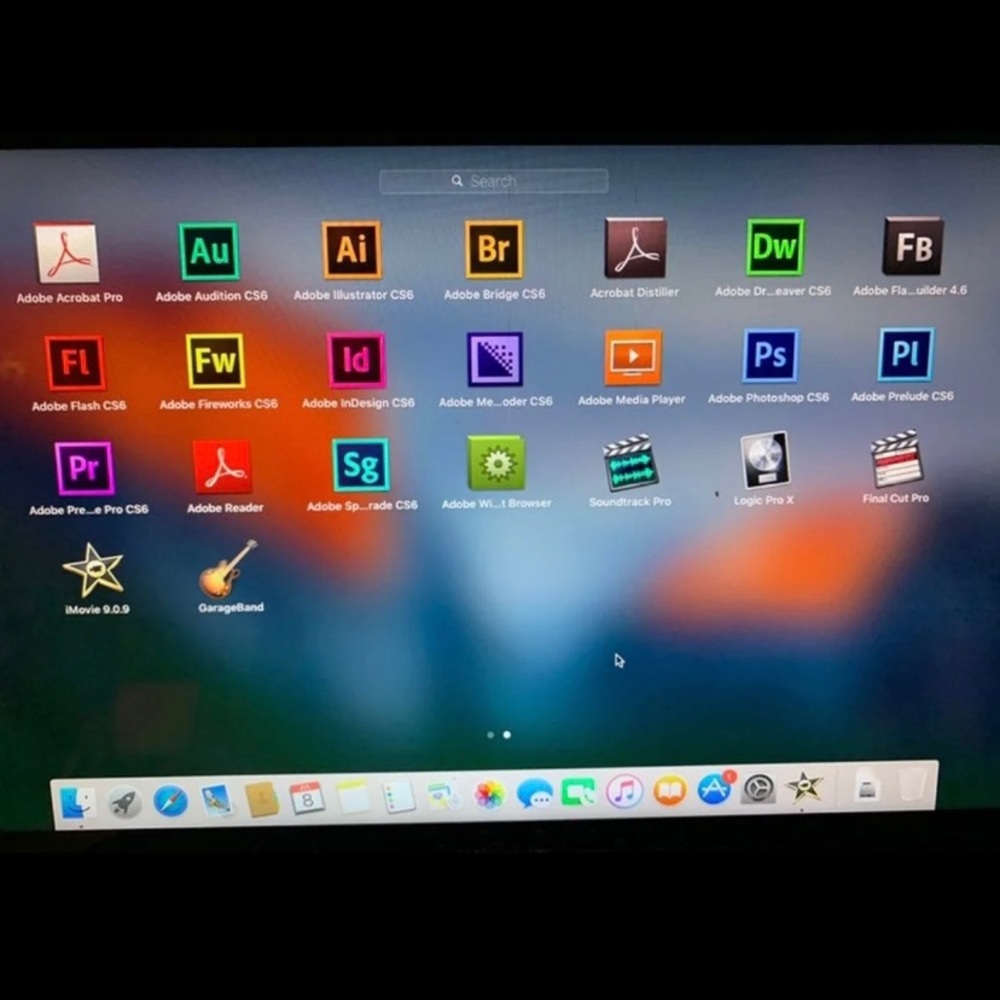
Task: Click the Launchpad rocket in the Dock
Action: [124, 802]
